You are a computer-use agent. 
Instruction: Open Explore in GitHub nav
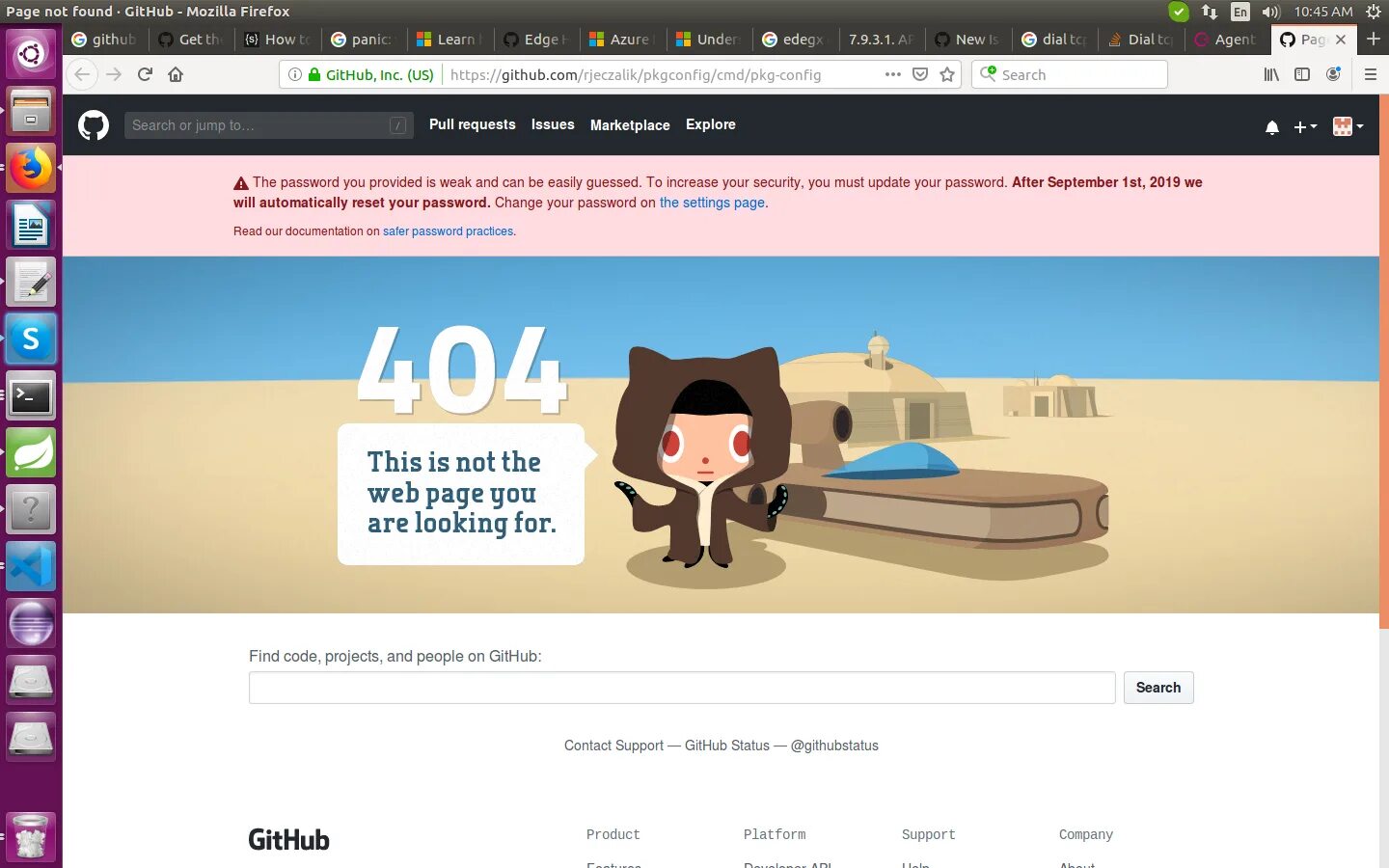pyautogui.click(x=711, y=124)
